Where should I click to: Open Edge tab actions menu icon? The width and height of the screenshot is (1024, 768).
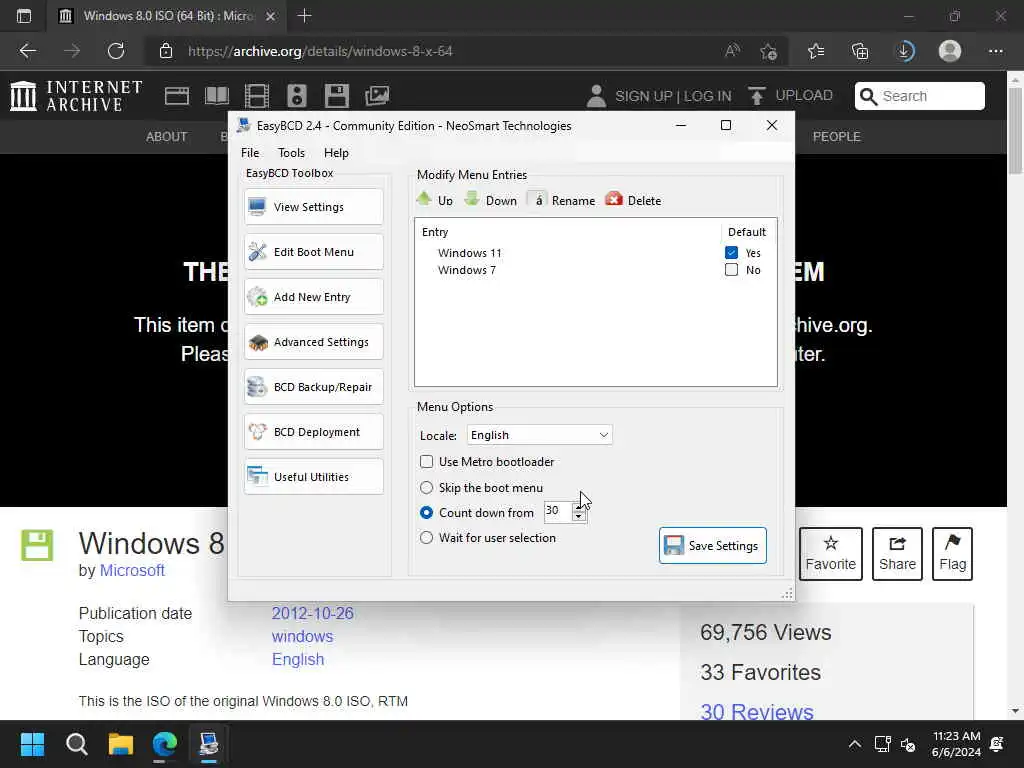[x=24, y=16]
